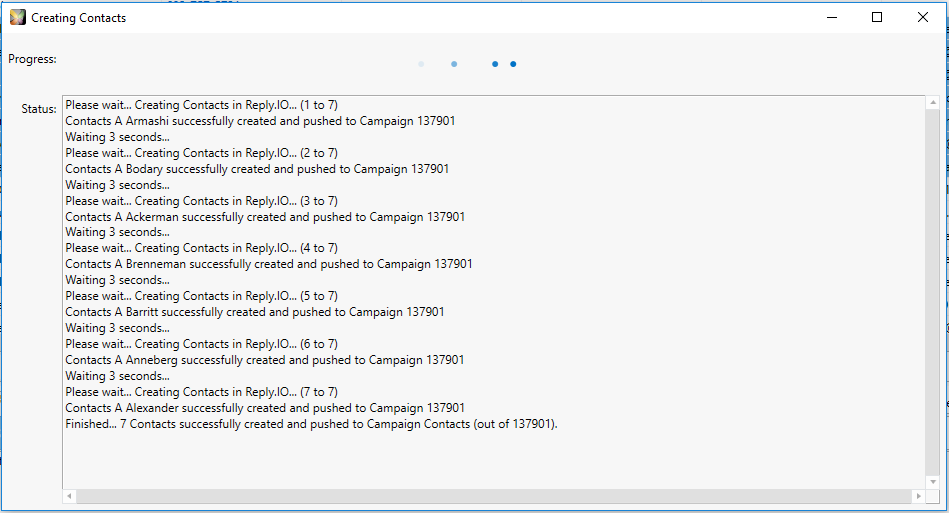949x513 pixels.
Task: Select the 'Contacts A Brenneman successfully created' line
Action: [x=269, y=264]
